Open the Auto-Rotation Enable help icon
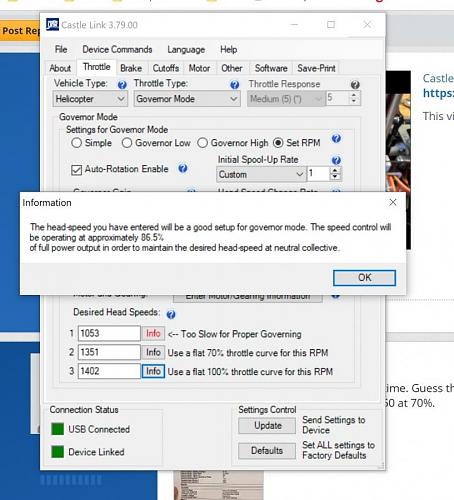Image resolution: width=454 pixels, height=500 pixels. click(183, 168)
